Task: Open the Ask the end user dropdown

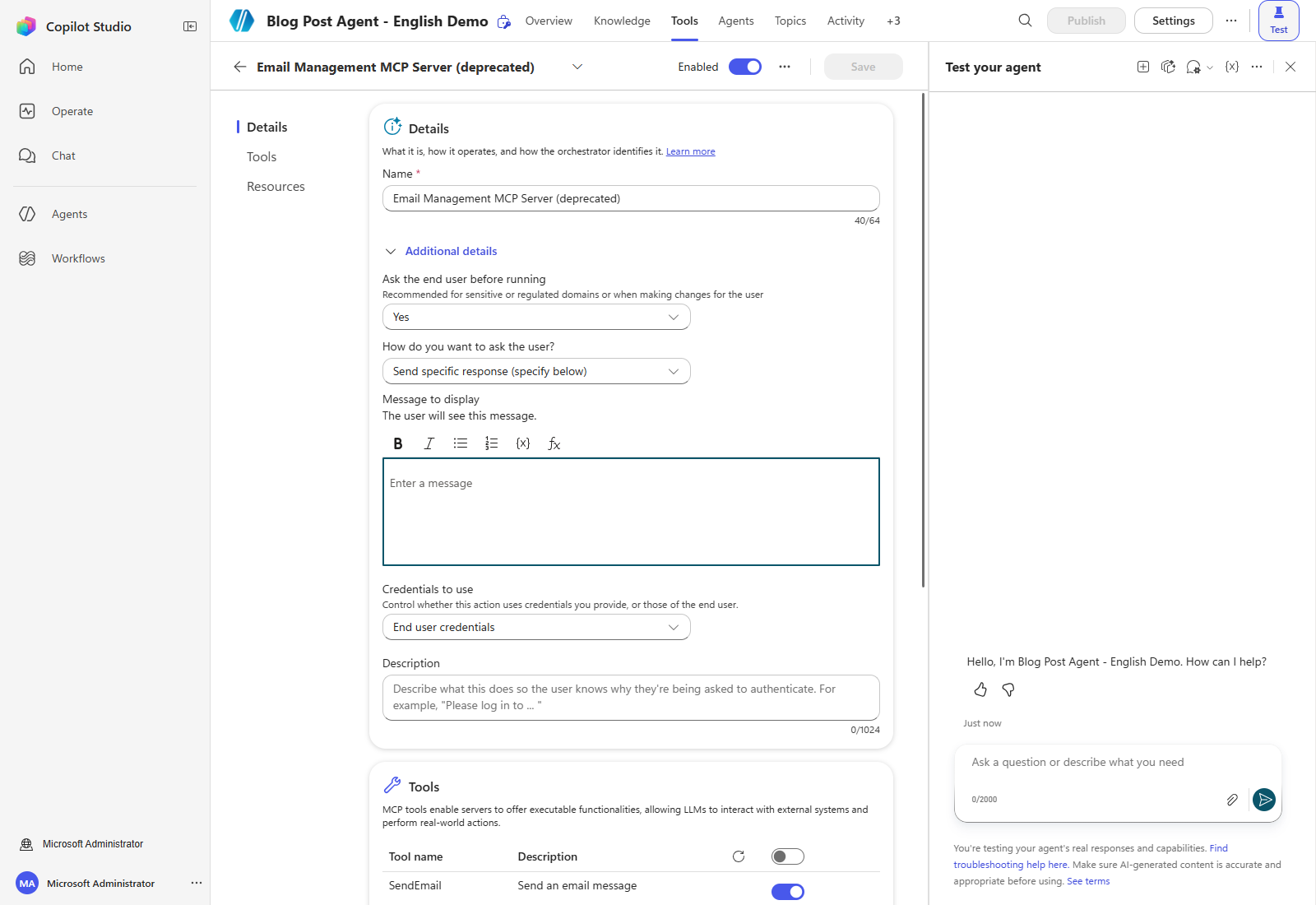Action: click(x=536, y=317)
